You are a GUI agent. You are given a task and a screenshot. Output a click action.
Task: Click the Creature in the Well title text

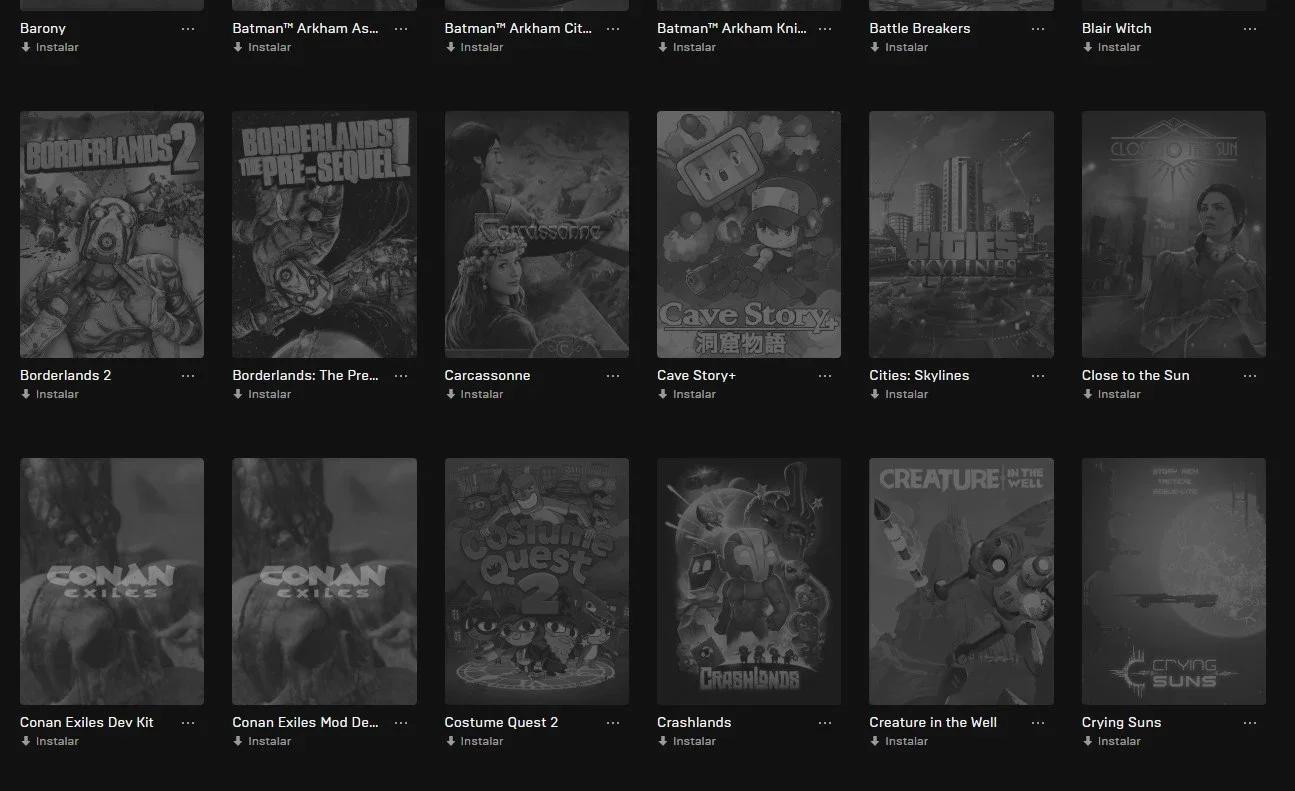click(933, 722)
